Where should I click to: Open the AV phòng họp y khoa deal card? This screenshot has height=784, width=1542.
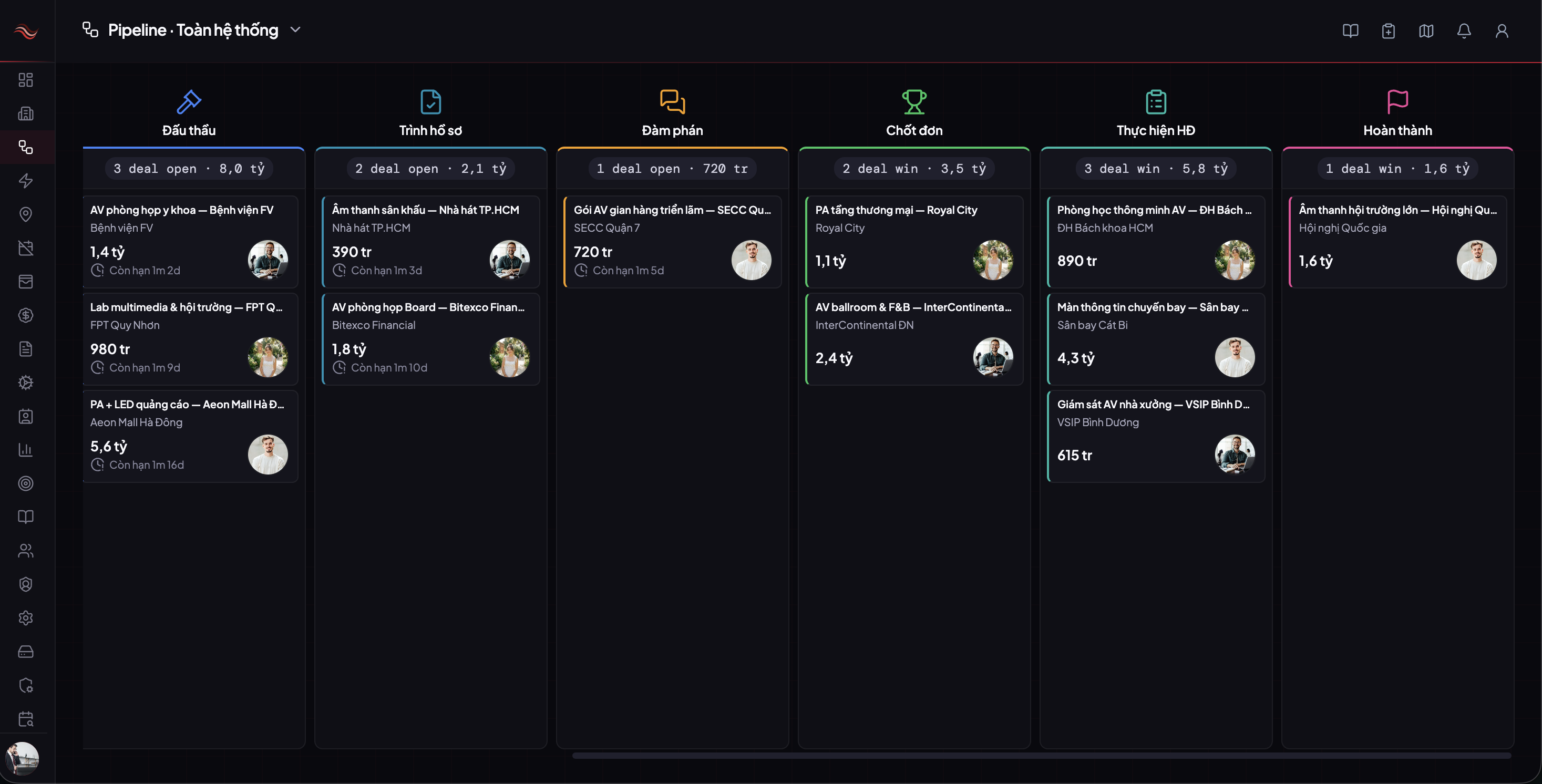(x=190, y=242)
